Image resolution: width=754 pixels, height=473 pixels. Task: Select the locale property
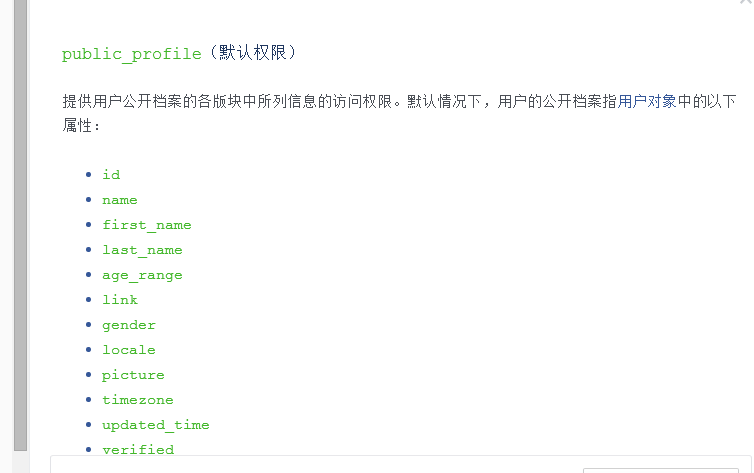(x=129, y=349)
